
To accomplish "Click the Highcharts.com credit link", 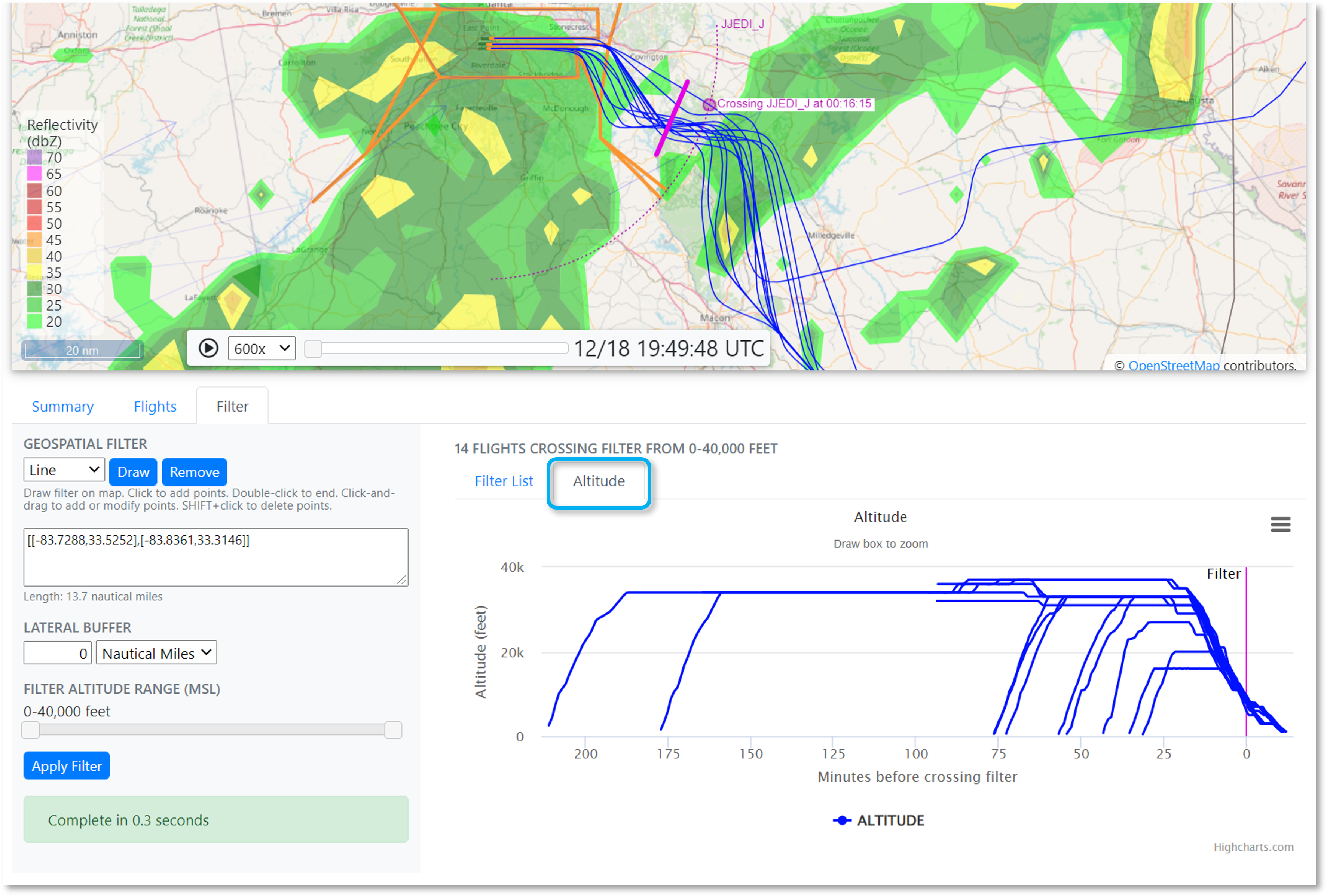I will (1253, 847).
